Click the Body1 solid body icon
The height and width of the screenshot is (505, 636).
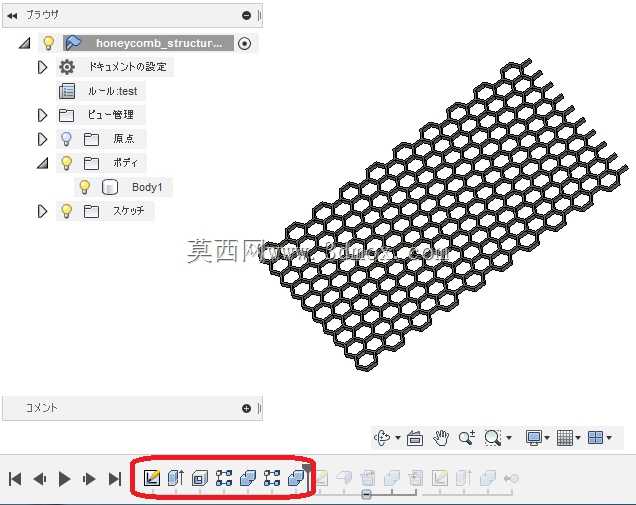[x=110, y=187]
